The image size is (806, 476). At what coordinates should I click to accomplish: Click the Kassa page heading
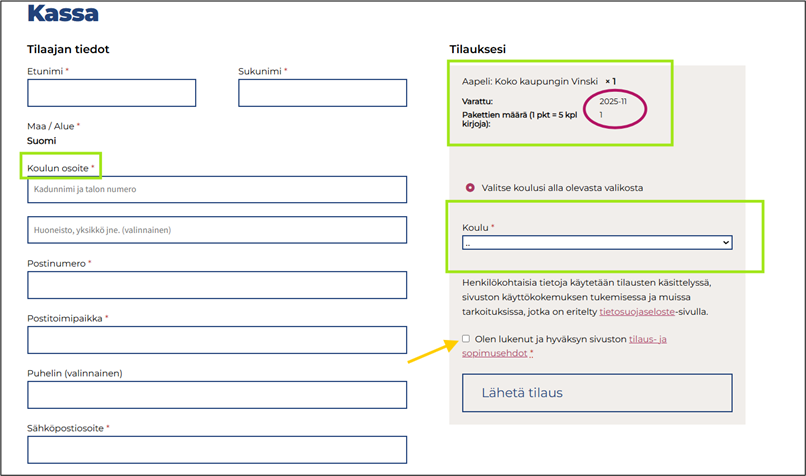pyautogui.click(x=62, y=14)
